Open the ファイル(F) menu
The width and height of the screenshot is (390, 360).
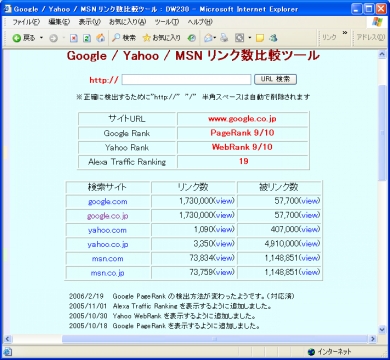[x=26, y=22]
